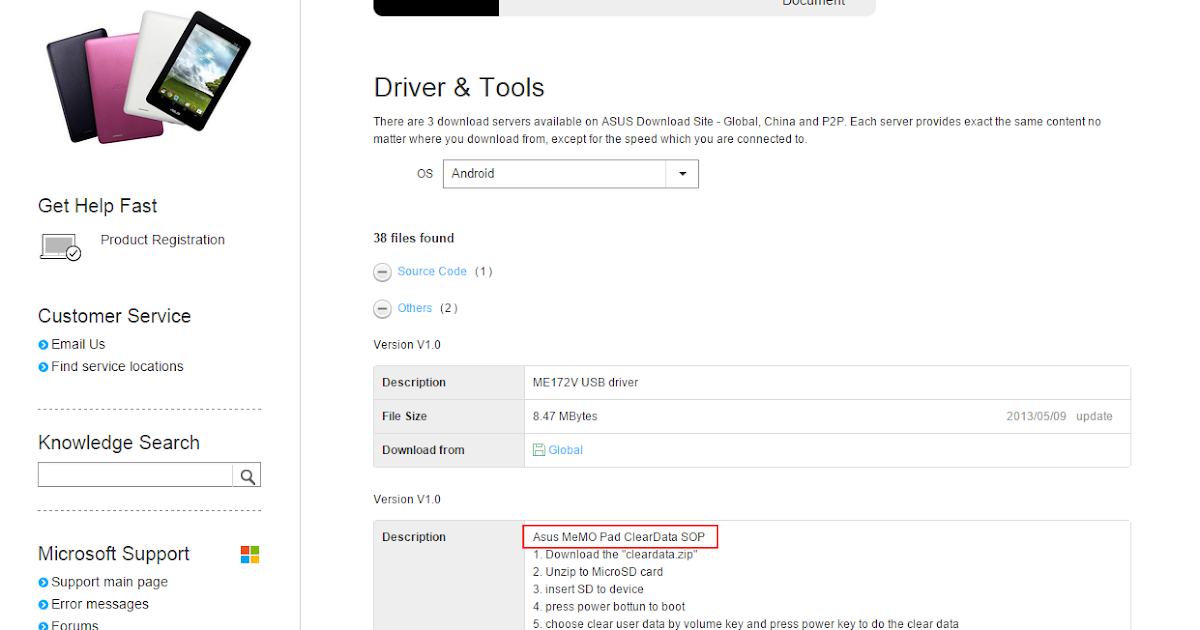Click the Knowledge Search input field
The height and width of the screenshot is (630, 1200).
click(135, 475)
